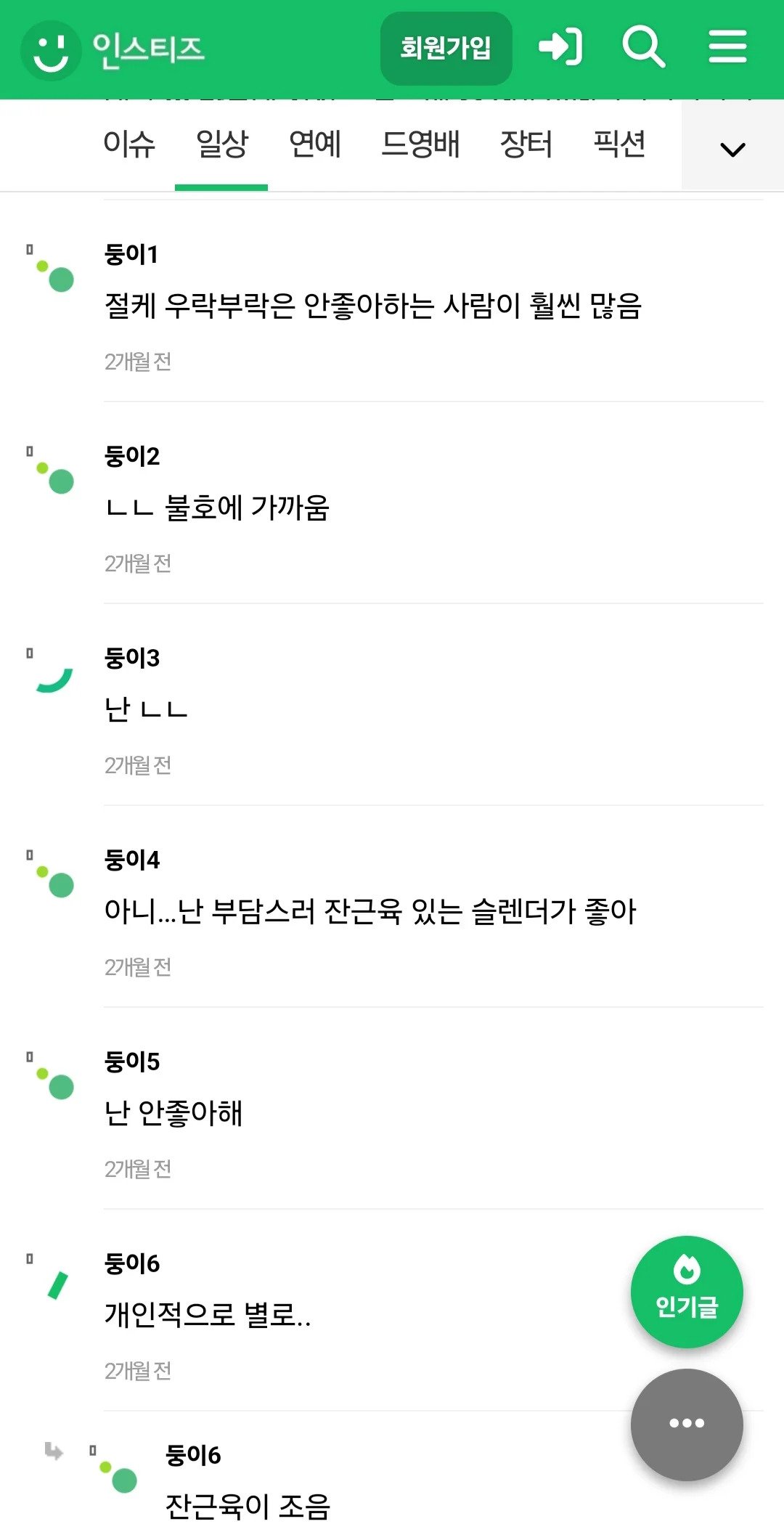Go to the 장터 tab
The width and height of the screenshot is (784, 1532).
pos(526,144)
